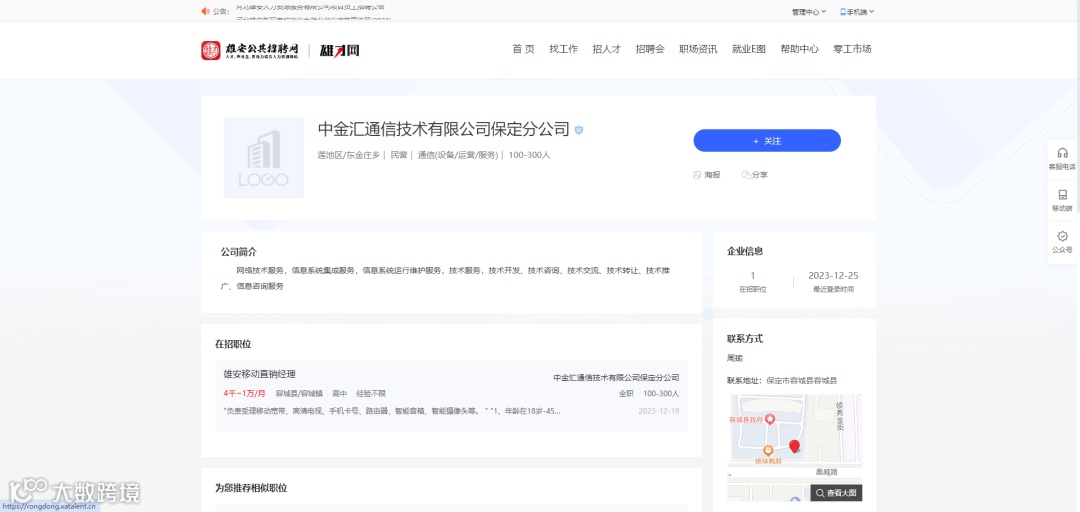Click company title 中金汇通信技术有限公司保定分公司
1080x512 pixels.
444,130
